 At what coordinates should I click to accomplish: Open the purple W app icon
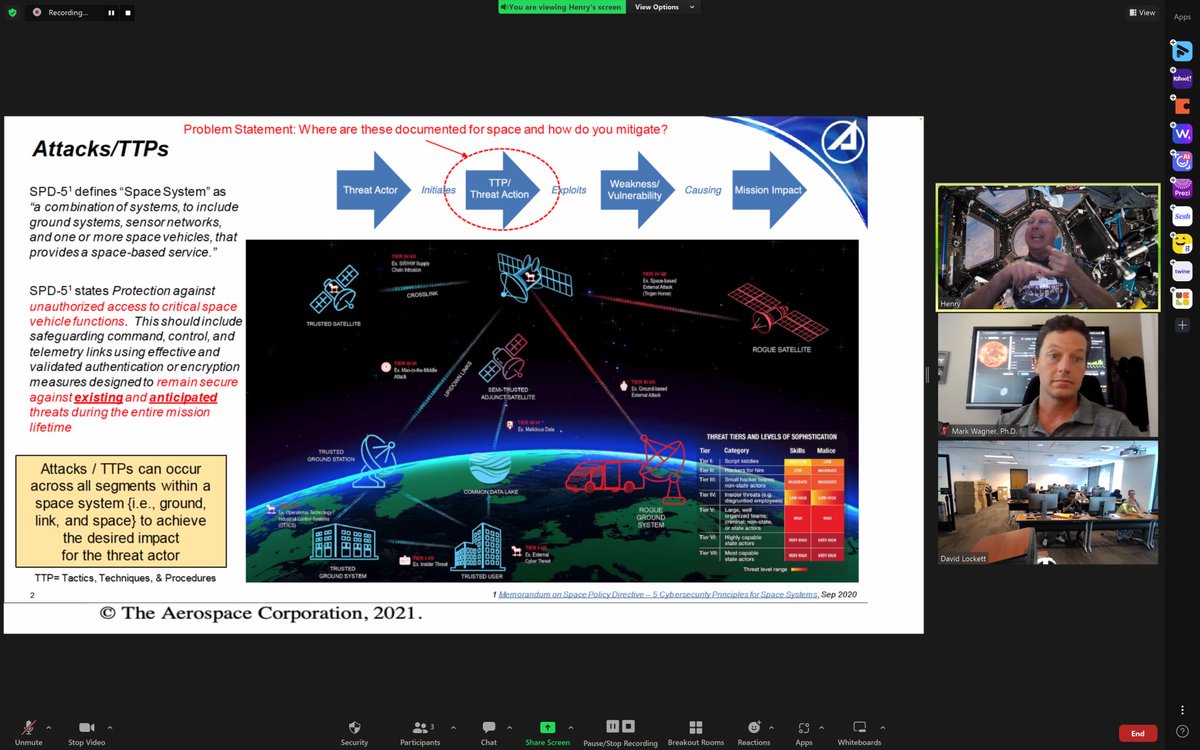click(x=1182, y=133)
